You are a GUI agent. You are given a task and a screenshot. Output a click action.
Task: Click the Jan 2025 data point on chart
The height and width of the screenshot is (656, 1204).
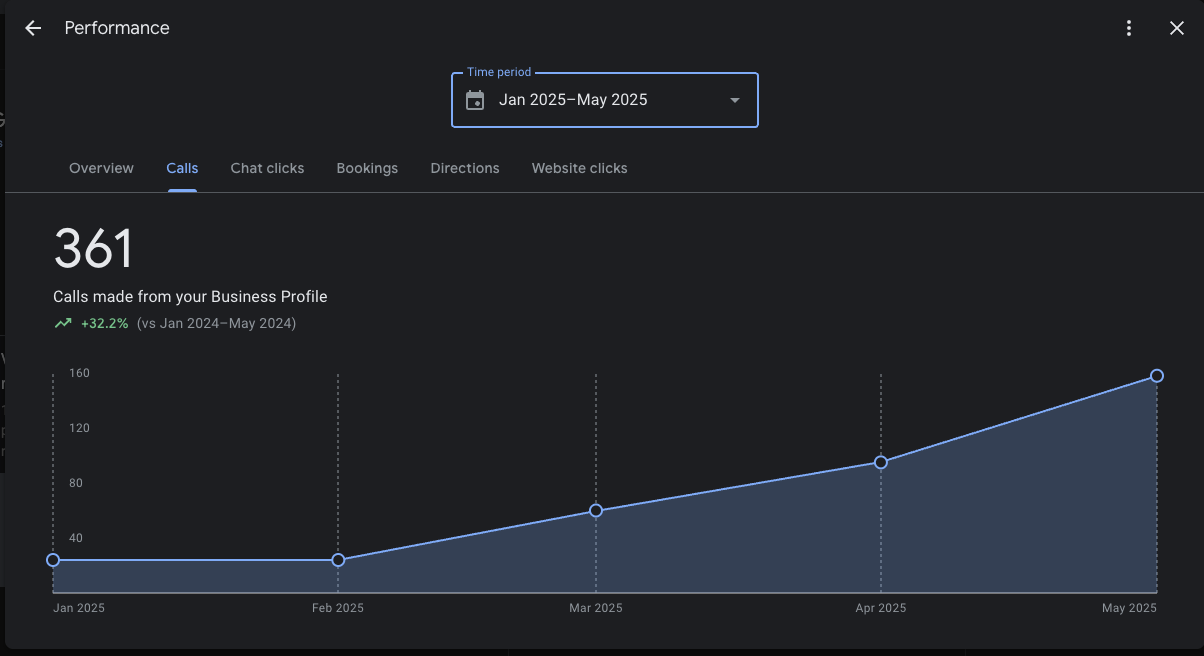[x=53, y=560]
